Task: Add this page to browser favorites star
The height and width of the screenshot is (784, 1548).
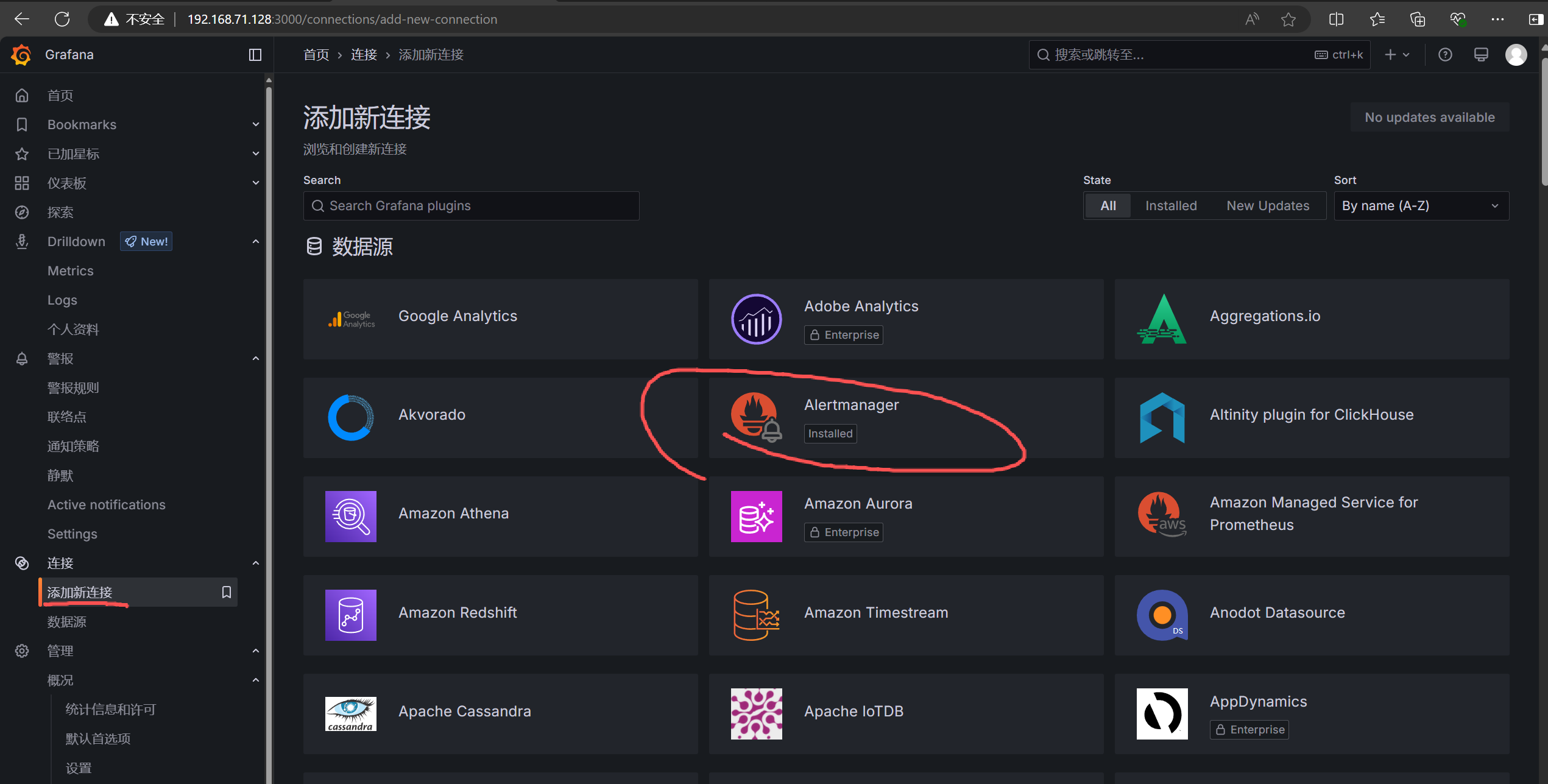Action: pos(1288,19)
